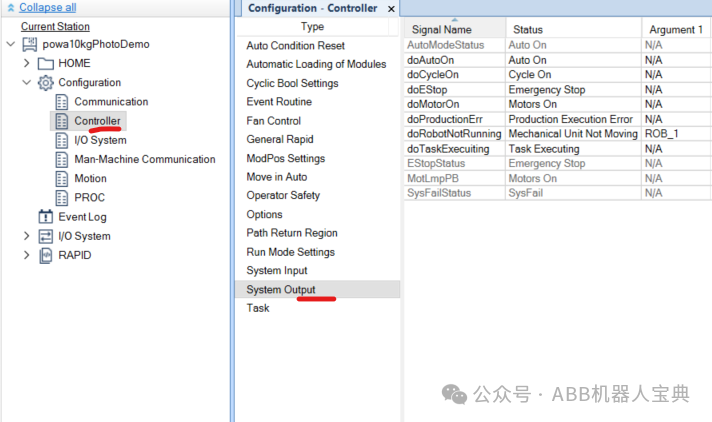The height and width of the screenshot is (422, 712).
Task: Select the doRobotNotRunning signal row
Action: [x=557, y=134]
